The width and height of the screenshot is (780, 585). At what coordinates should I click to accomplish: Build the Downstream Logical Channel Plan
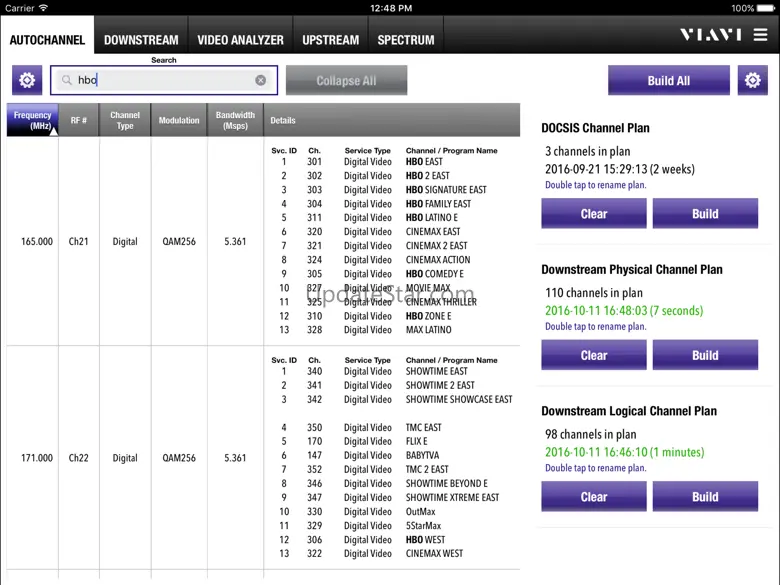click(x=705, y=496)
